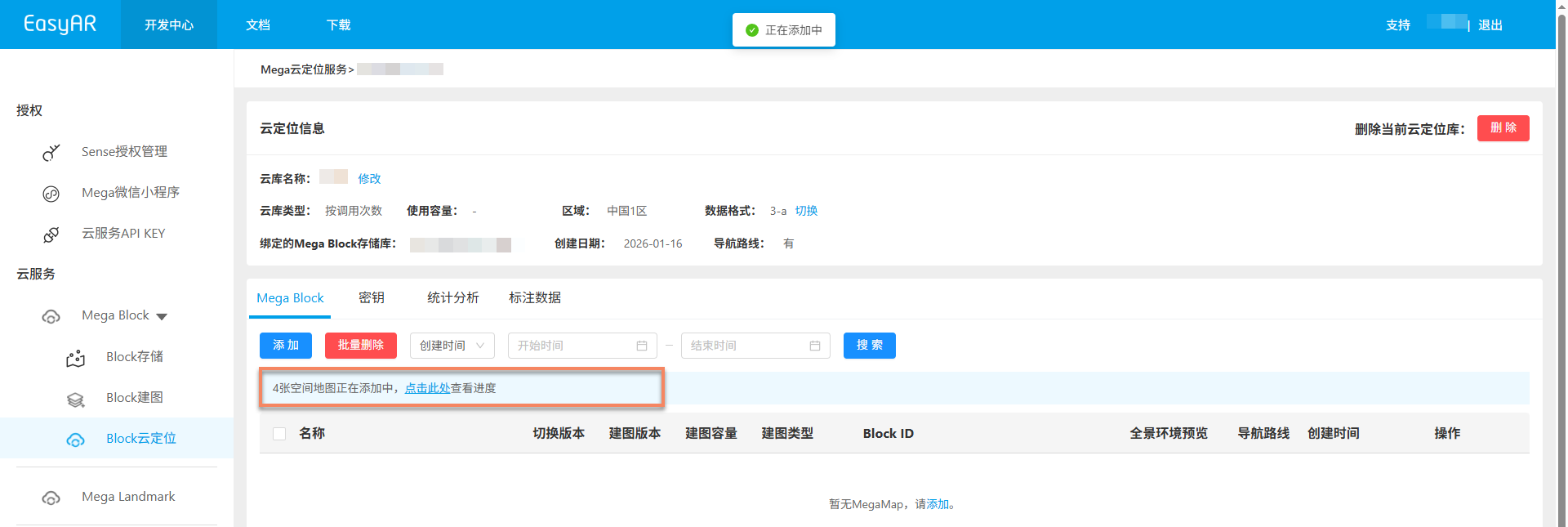
Task: Click the calendar icon in 开始时间 field
Action: 642,346
